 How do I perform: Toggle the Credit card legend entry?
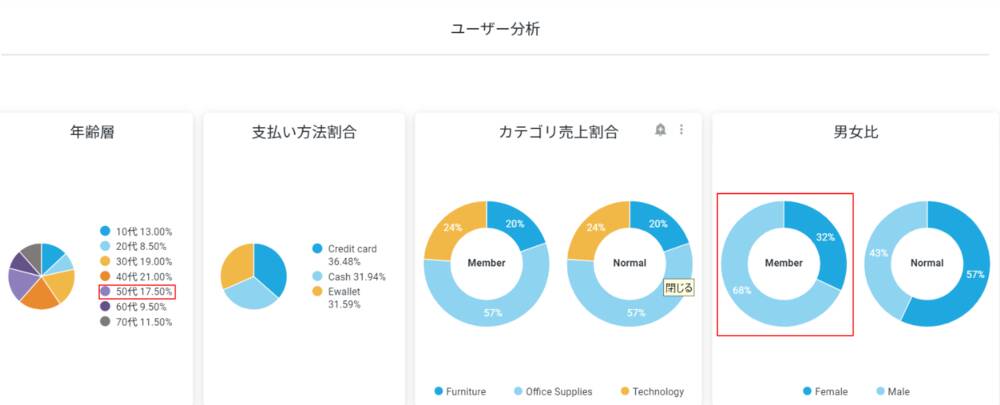(x=352, y=248)
